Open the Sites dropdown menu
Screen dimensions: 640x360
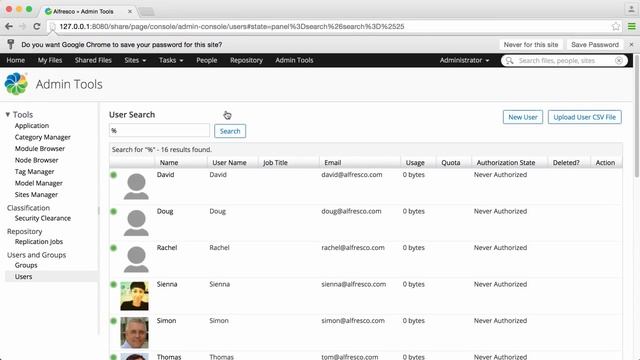pos(135,60)
